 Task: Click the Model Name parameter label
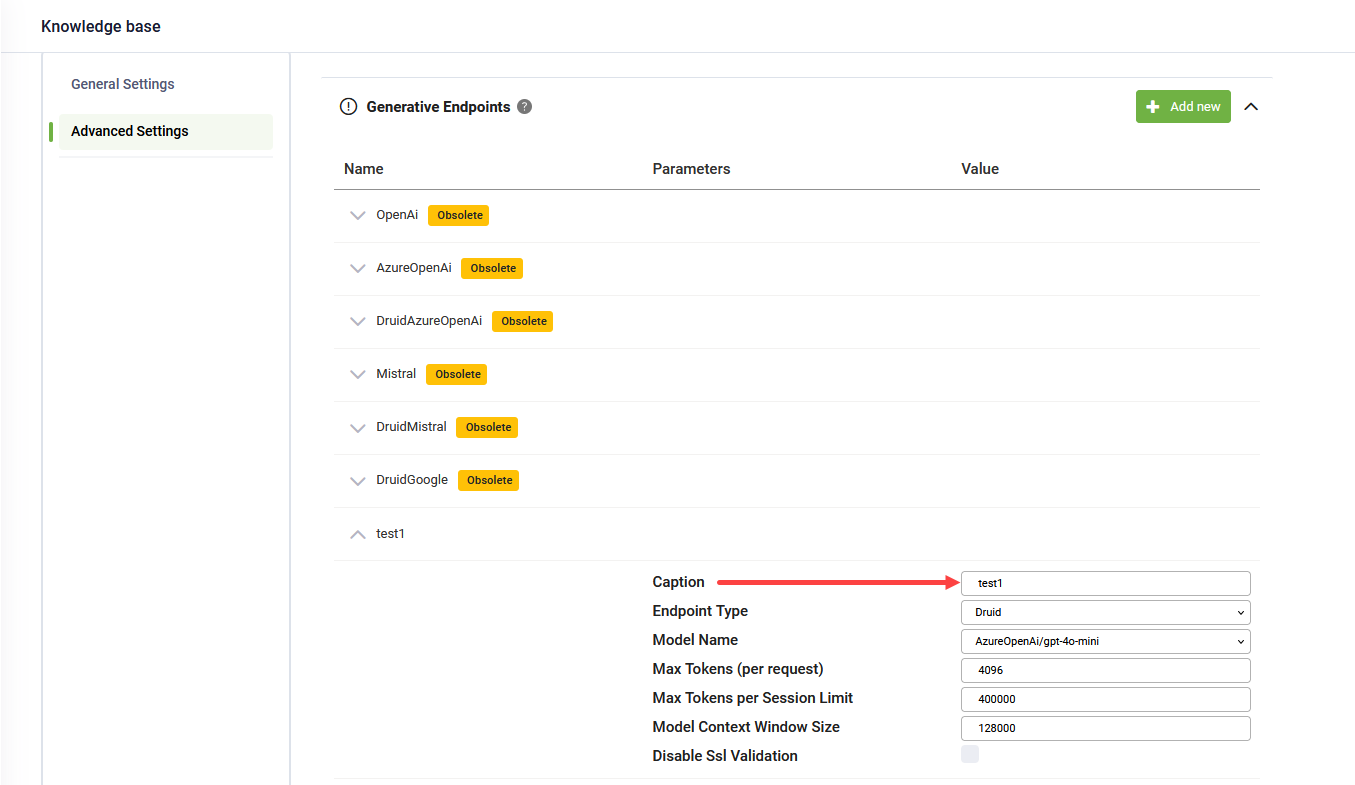[x=695, y=640]
